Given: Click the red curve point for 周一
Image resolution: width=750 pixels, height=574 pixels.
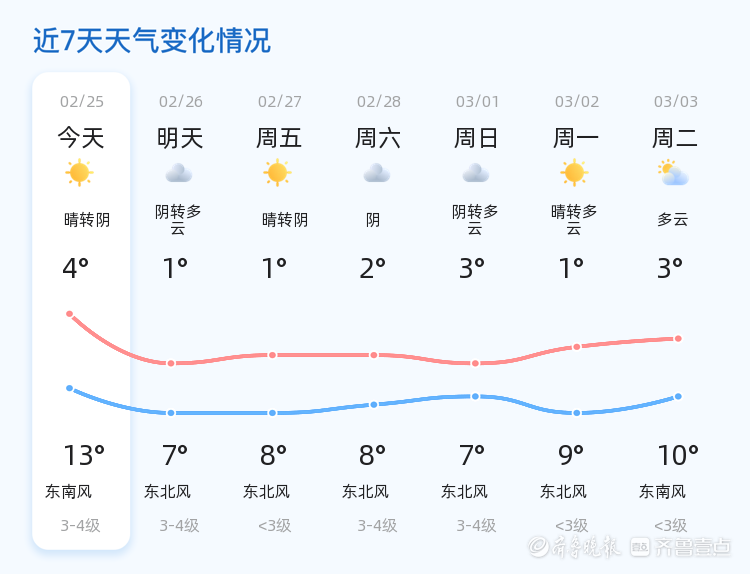Looking at the screenshot, I should coord(577,347).
